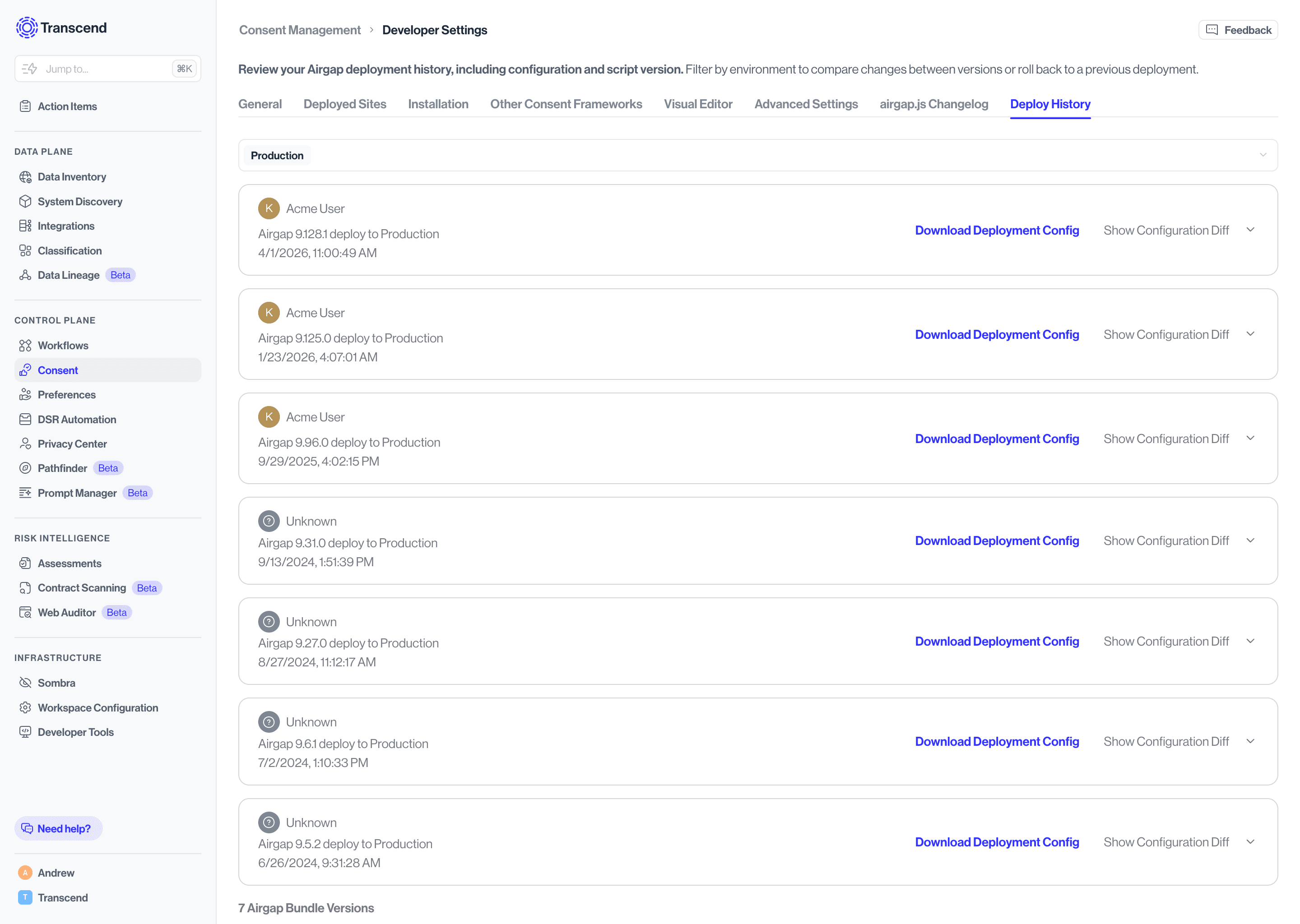Click Developer Settings breadcrumb text
1300x924 pixels.
click(434, 30)
